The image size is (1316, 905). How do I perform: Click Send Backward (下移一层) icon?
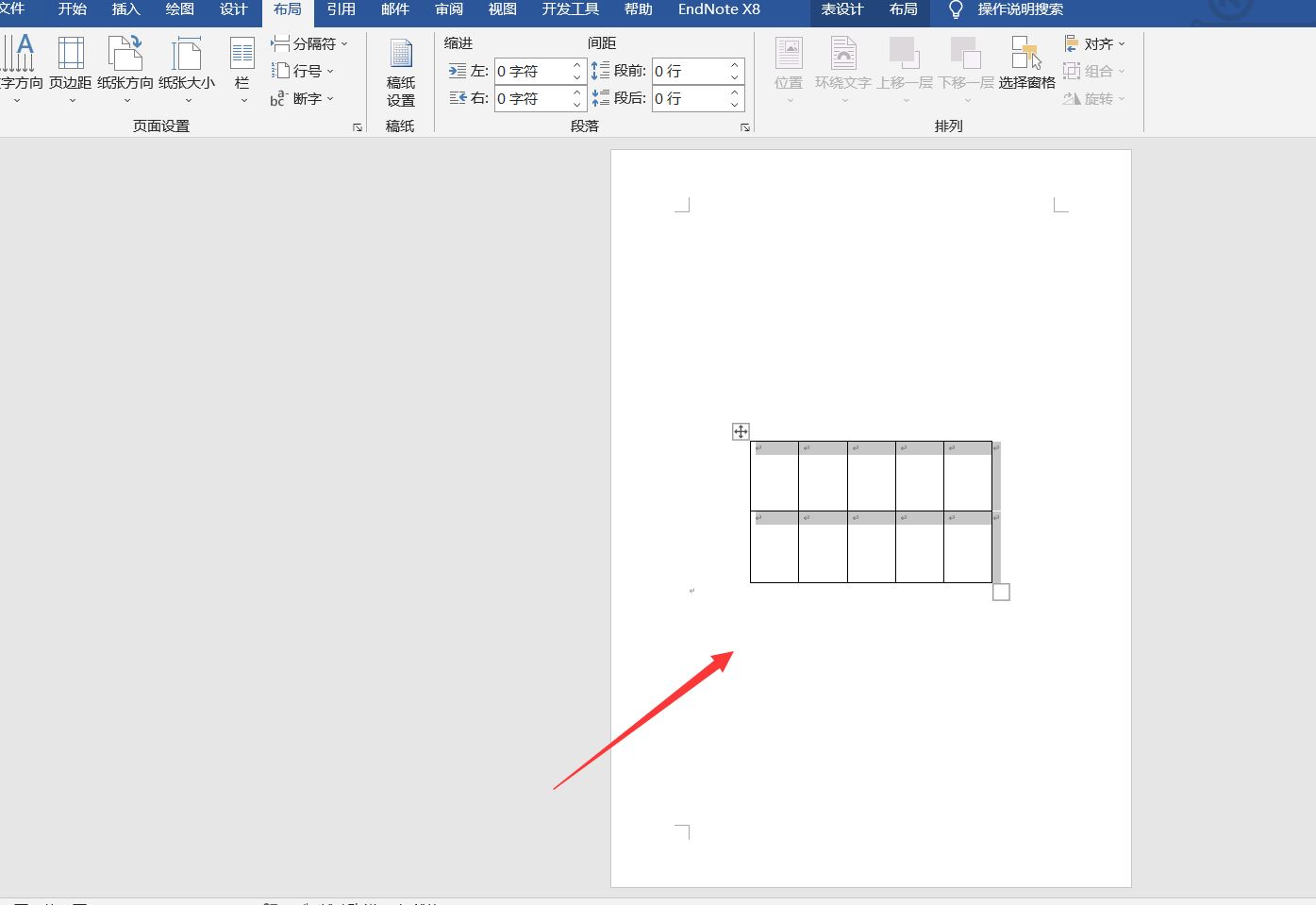tap(965, 53)
